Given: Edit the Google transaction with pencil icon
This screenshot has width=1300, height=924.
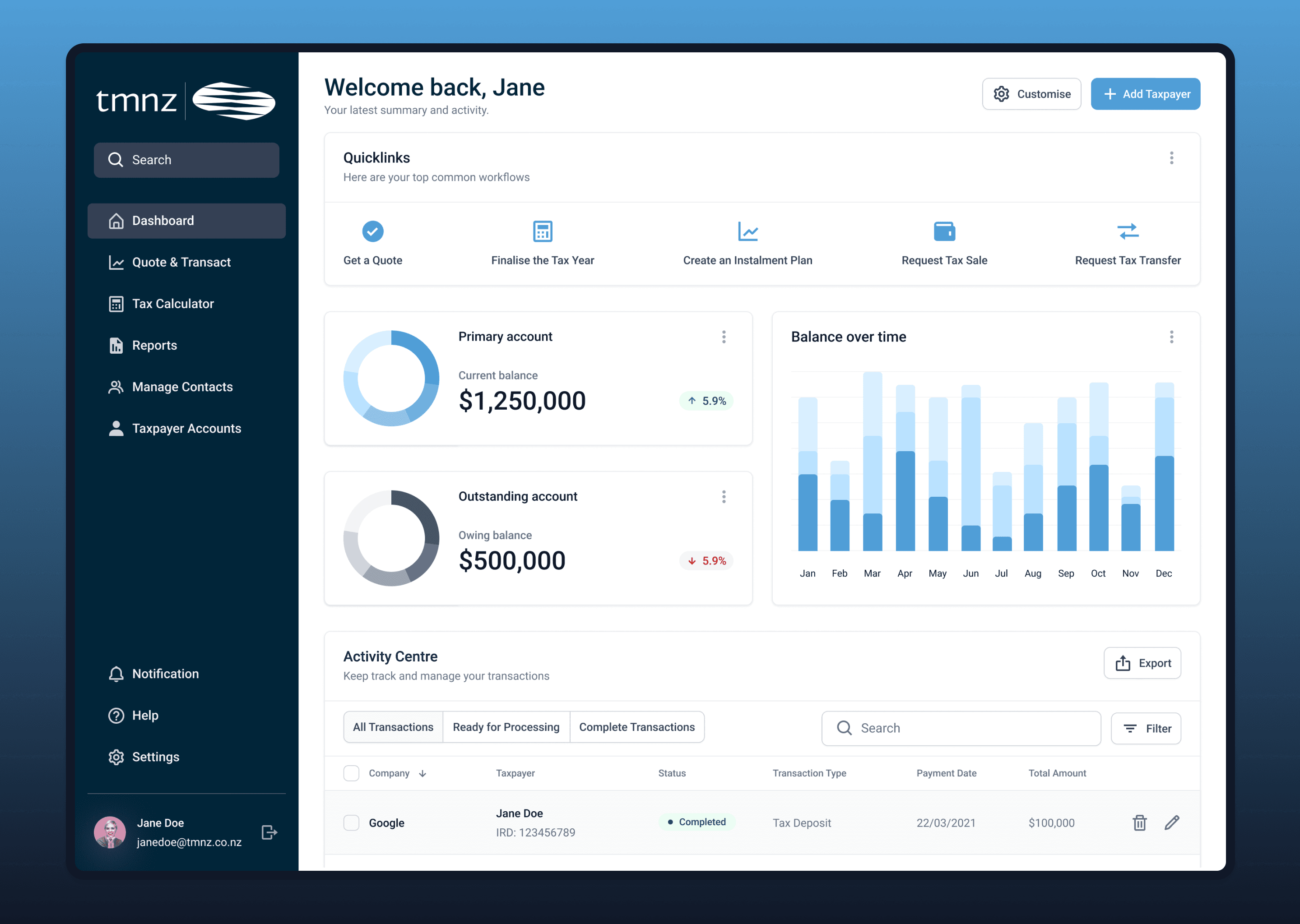Looking at the screenshot, I should 1172,823.
